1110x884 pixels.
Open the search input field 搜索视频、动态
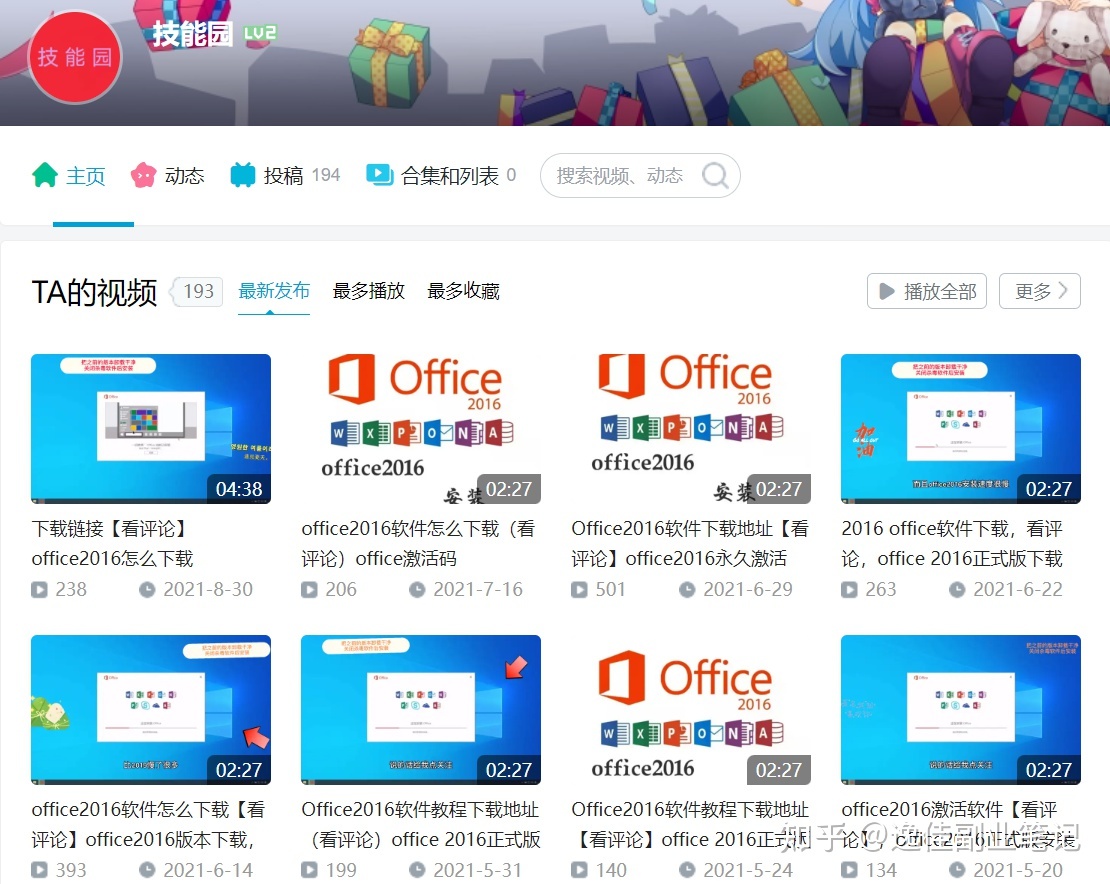(620, 175)
